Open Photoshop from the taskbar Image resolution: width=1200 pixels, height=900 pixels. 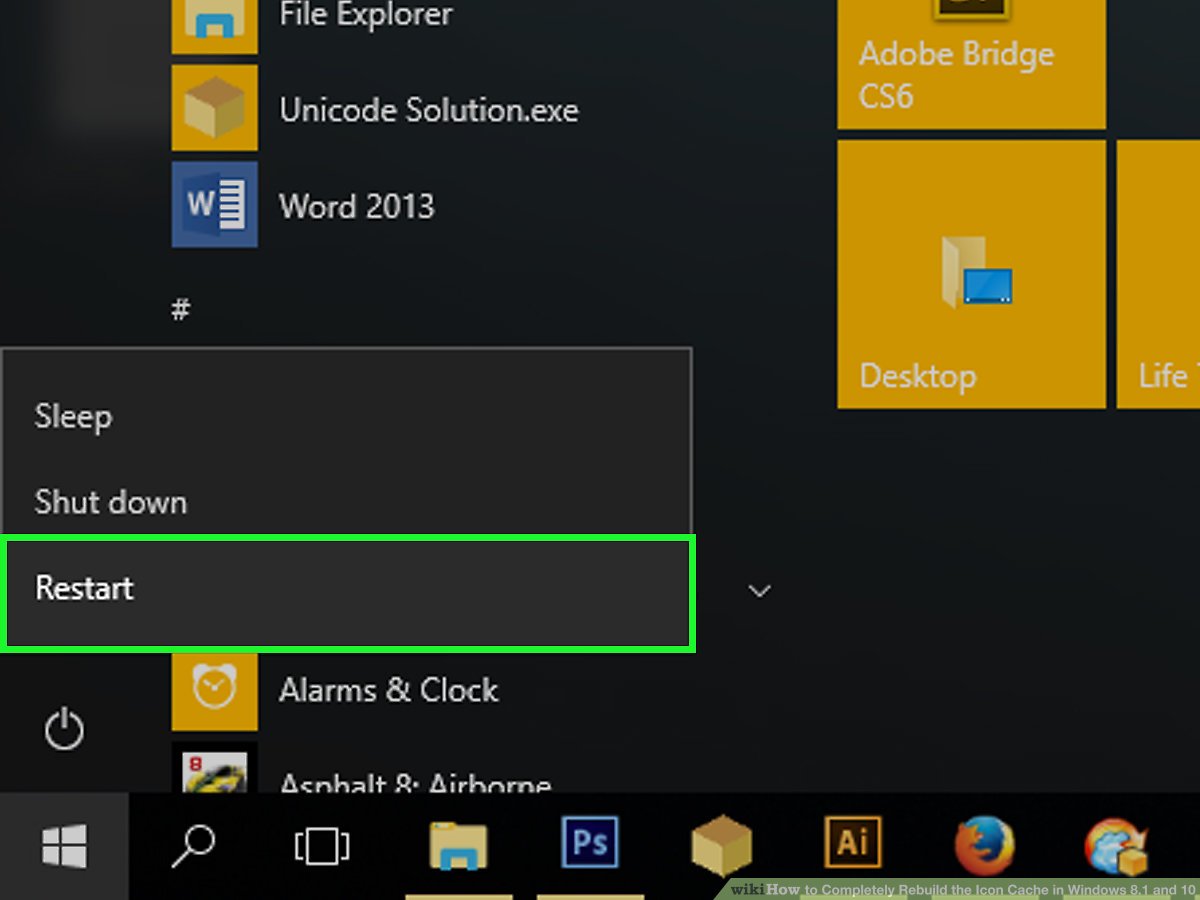tap(589, 845)
